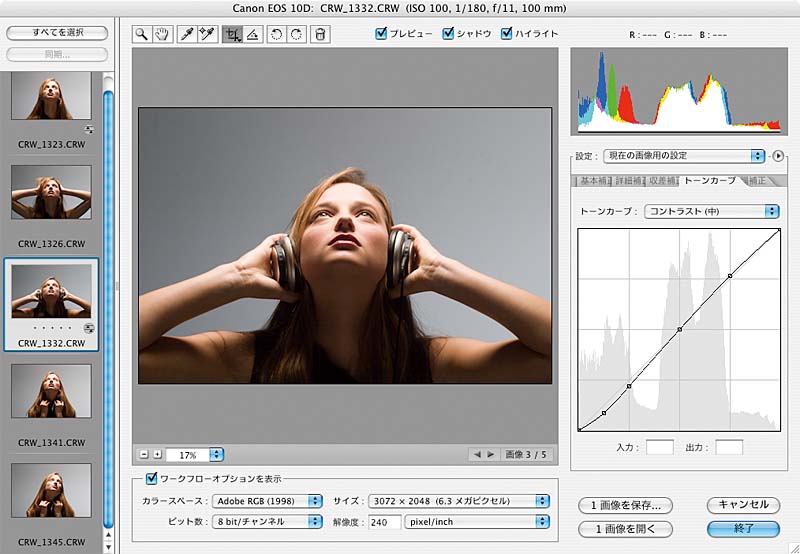Open the トーンカーブ preset dropdown
The height and width of the screenshot is (554, 800).
click(711, 211)
